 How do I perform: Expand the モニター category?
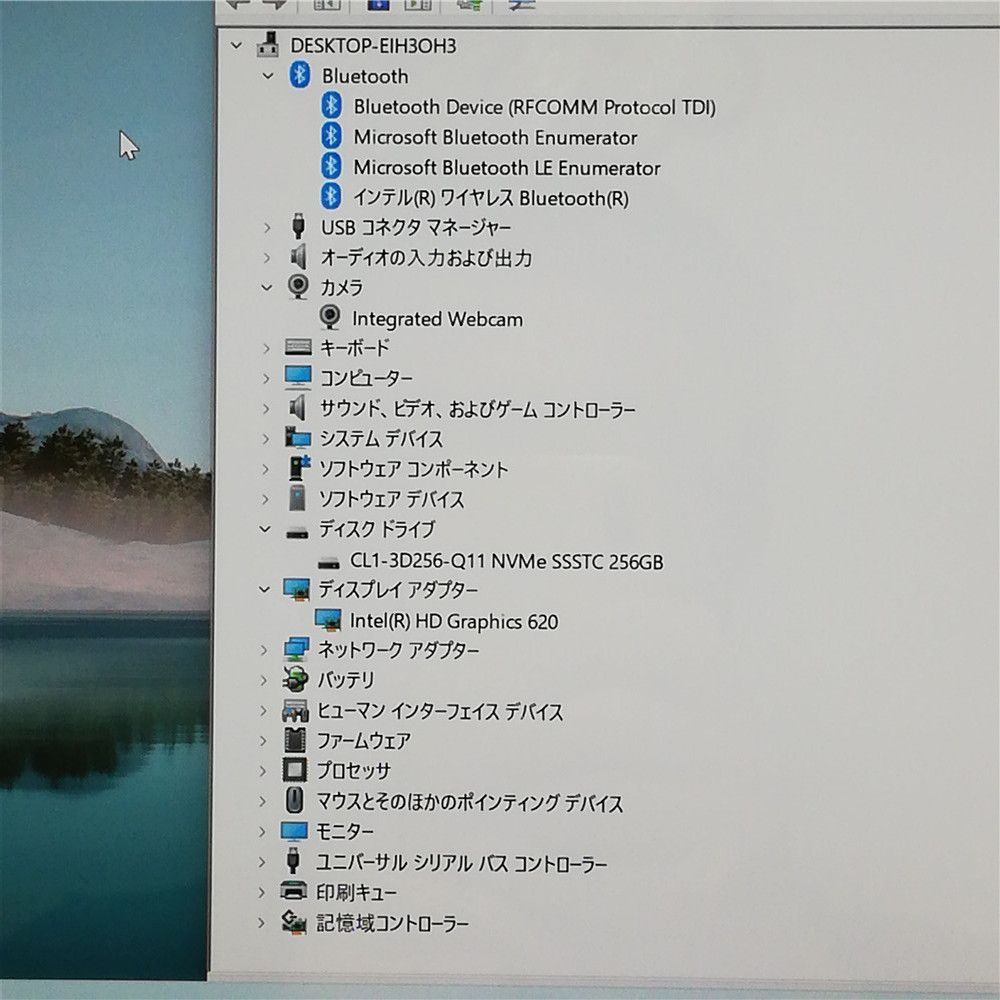pyautogui.click(x=264, y=831)
